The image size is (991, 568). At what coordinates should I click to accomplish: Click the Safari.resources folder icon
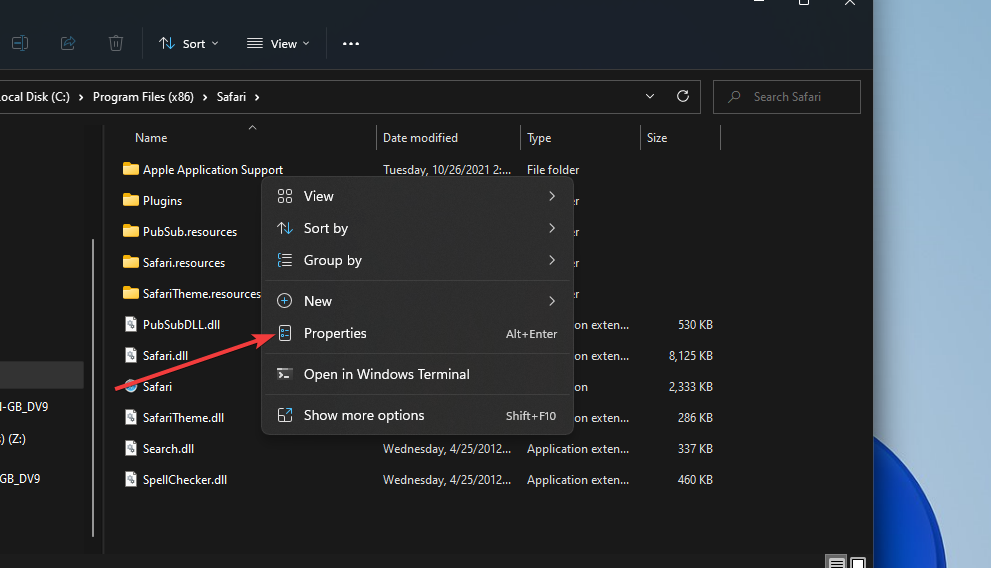131,262
